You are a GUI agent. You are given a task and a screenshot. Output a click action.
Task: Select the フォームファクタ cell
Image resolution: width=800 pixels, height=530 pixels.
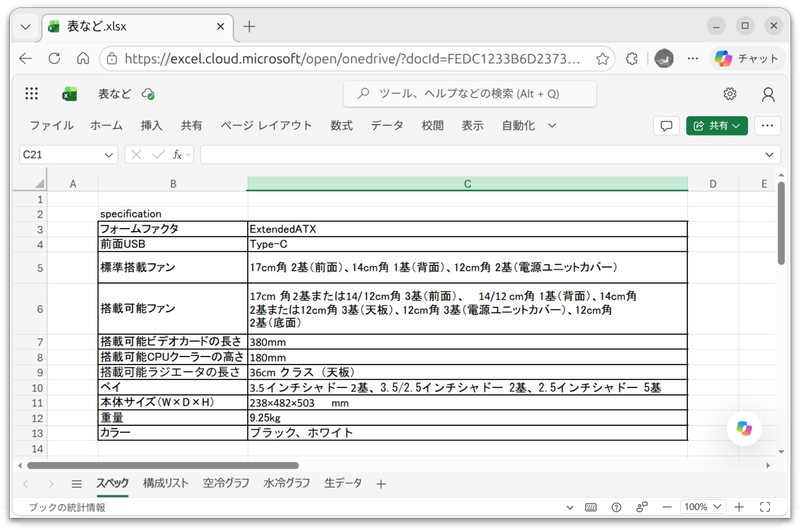tap(173, 229)
